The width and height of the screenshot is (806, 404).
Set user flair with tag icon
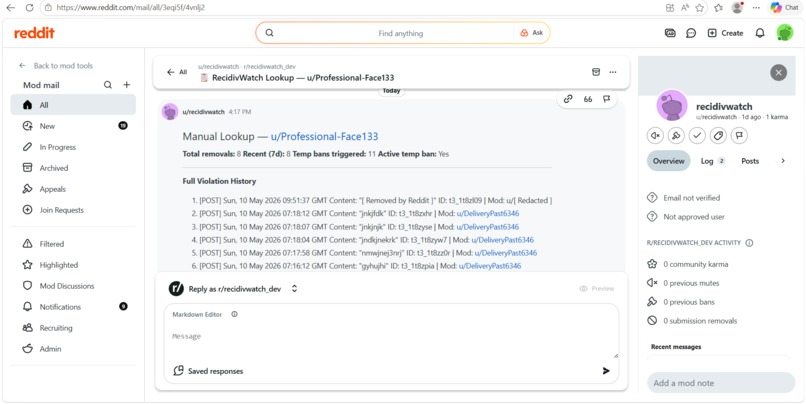(718, 136)
